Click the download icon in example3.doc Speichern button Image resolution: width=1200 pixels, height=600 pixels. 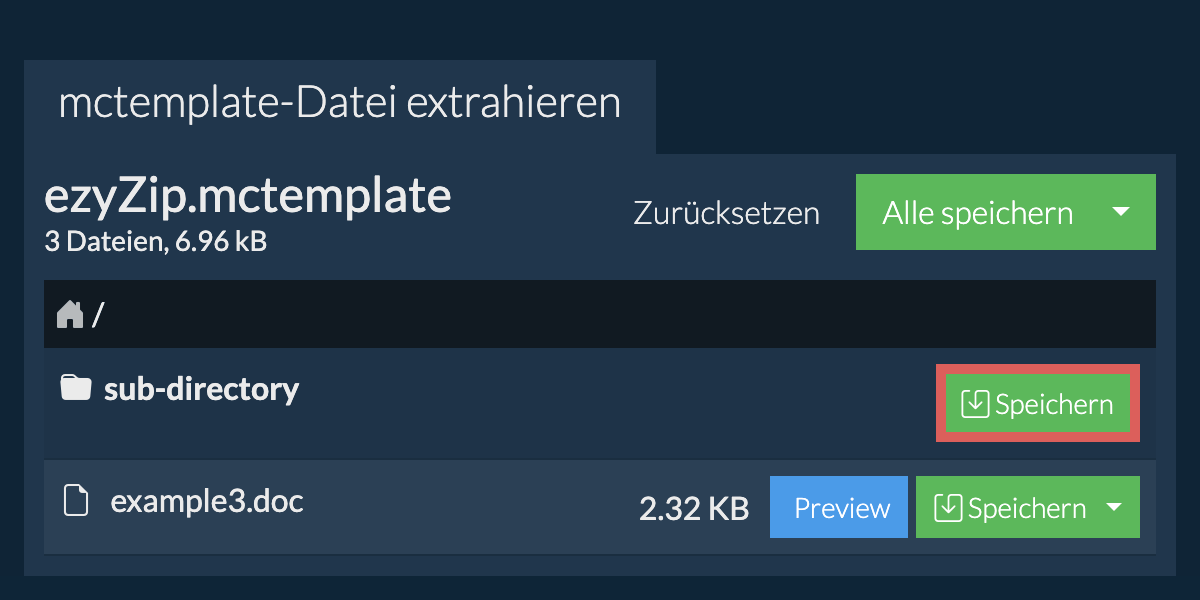[x=947, y=508]
